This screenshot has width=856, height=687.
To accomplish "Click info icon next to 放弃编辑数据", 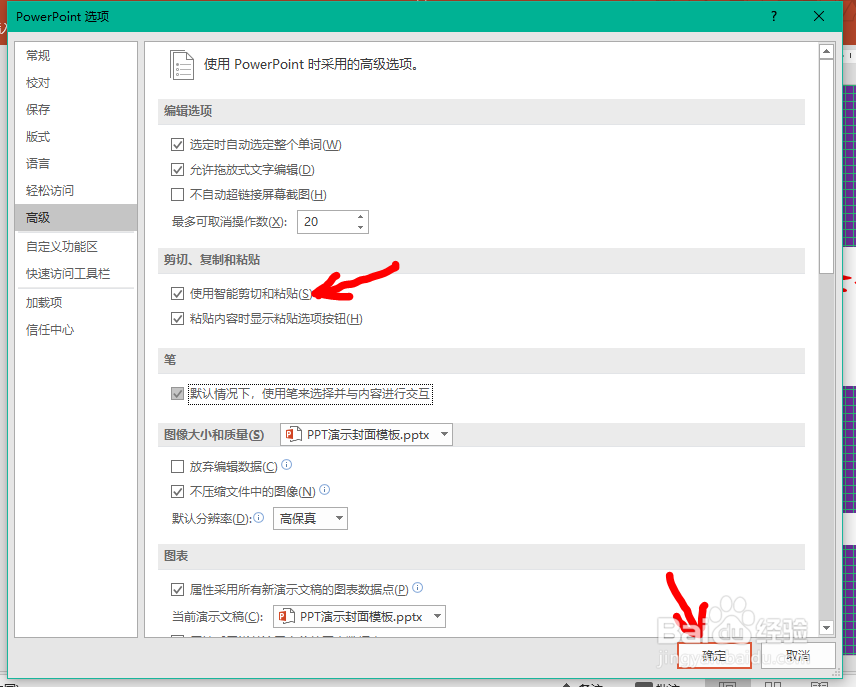I will [287, 465].
